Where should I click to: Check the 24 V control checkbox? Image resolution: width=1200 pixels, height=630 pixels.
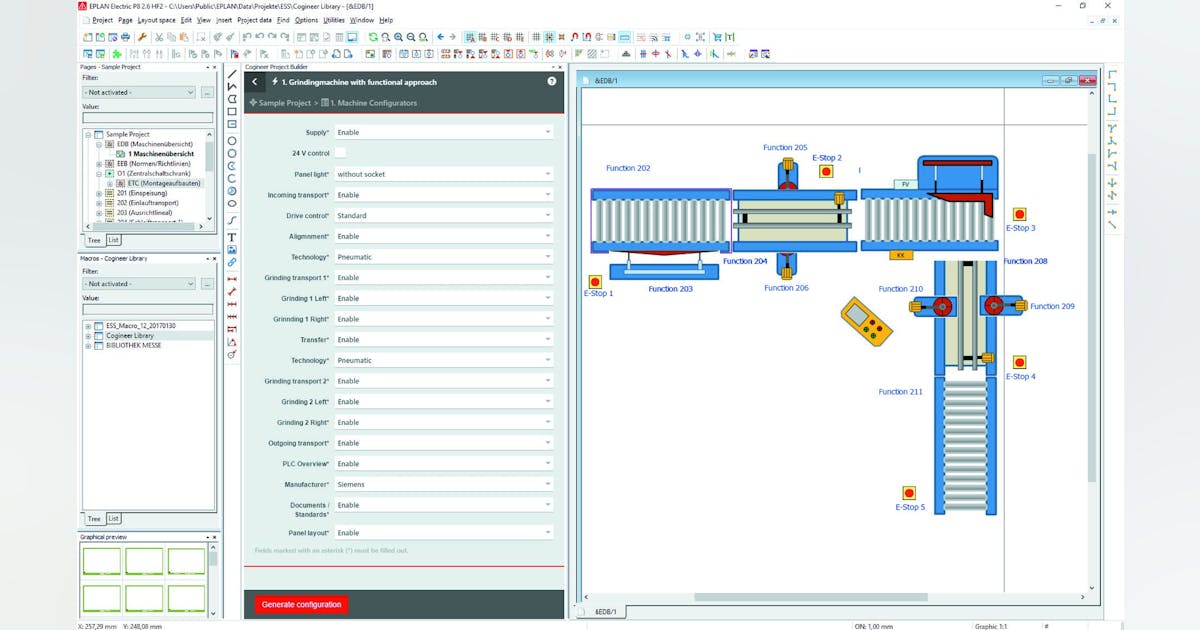(340, 152)
